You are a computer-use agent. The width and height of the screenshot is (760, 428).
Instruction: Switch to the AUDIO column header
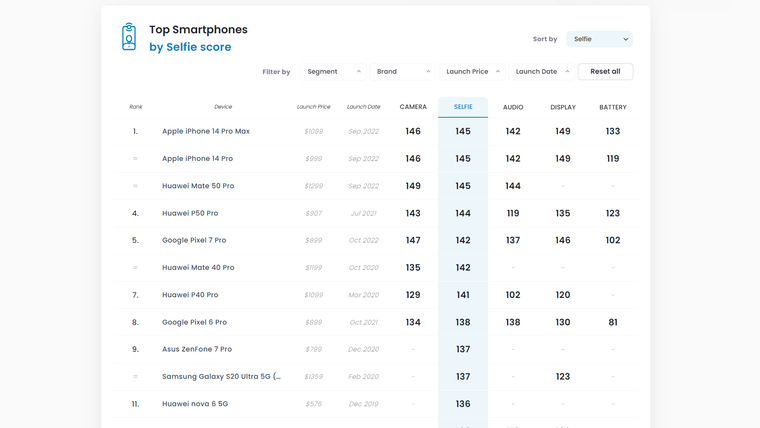pos(513,107)
